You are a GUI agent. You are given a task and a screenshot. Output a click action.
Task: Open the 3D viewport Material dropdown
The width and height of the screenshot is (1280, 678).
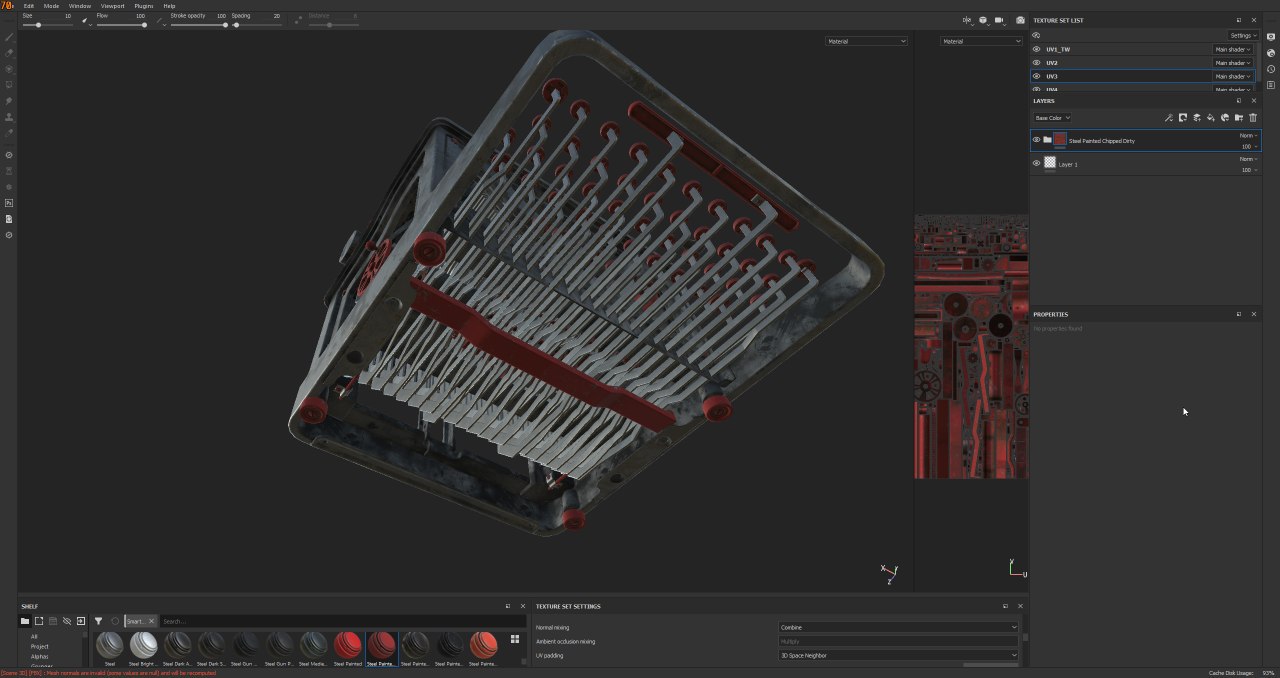pyautogui.click(x=866, y=41)
